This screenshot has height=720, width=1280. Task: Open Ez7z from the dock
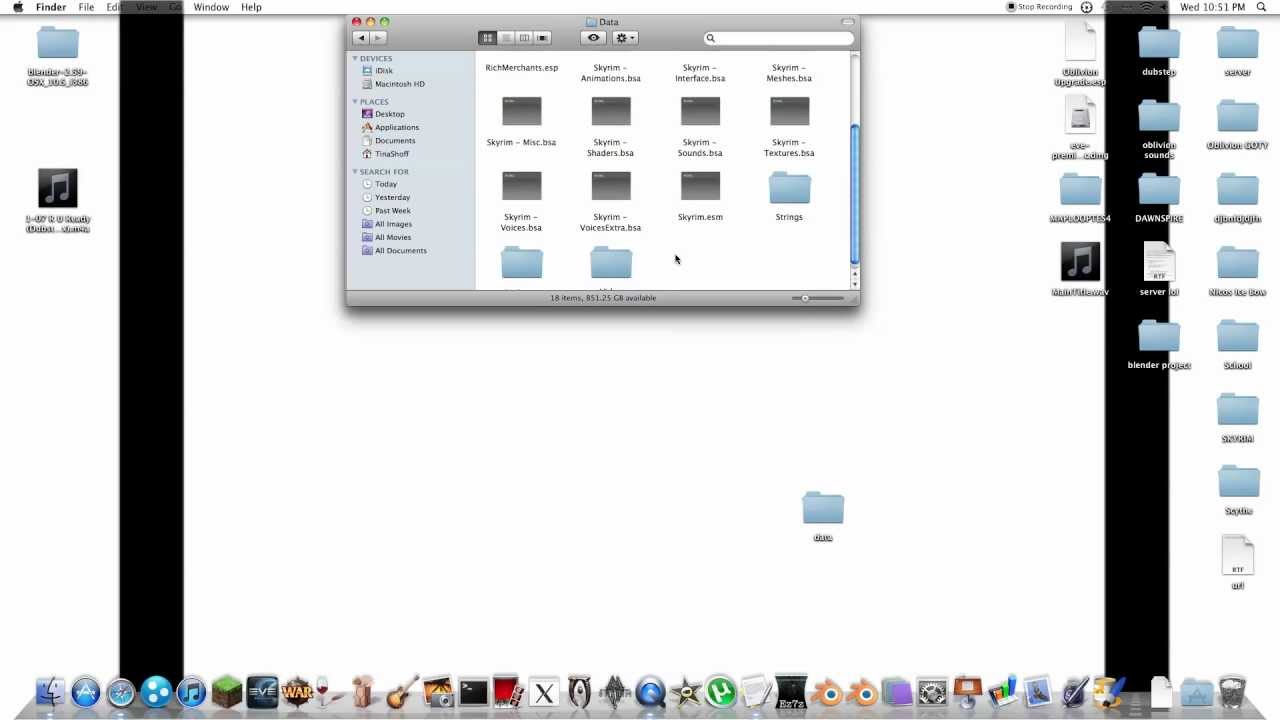click(791, 691)
